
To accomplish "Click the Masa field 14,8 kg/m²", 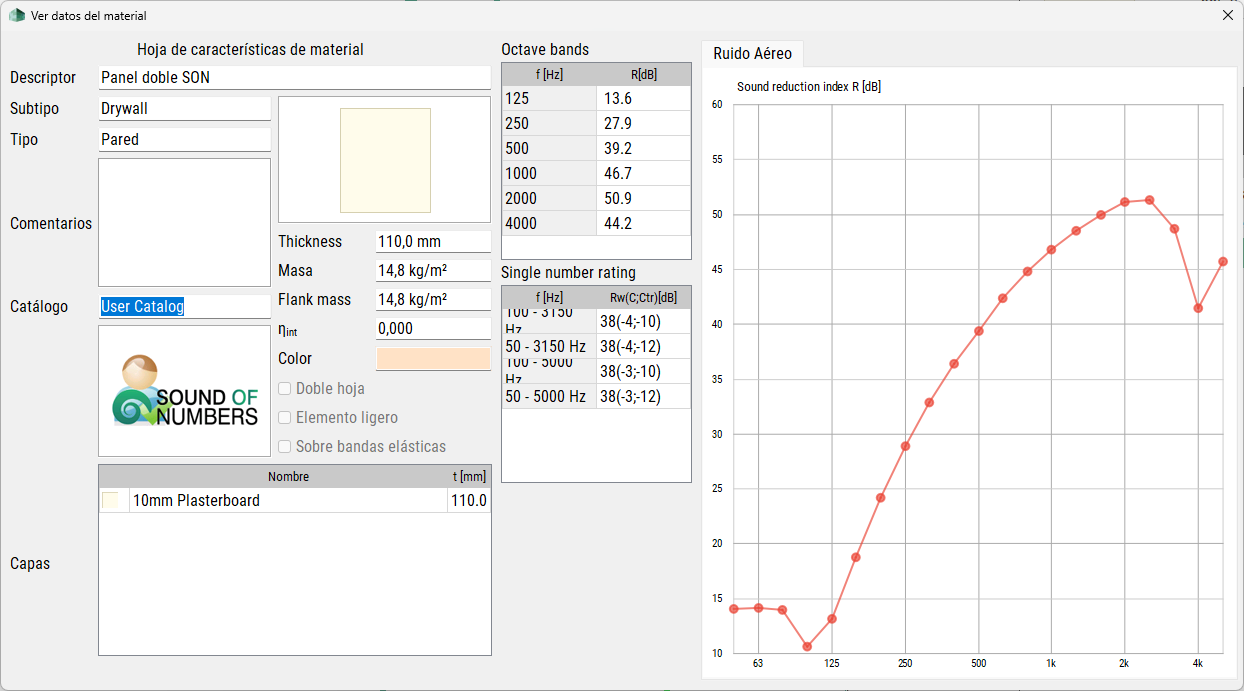I will pyautogui.click(x=433, y=270).
